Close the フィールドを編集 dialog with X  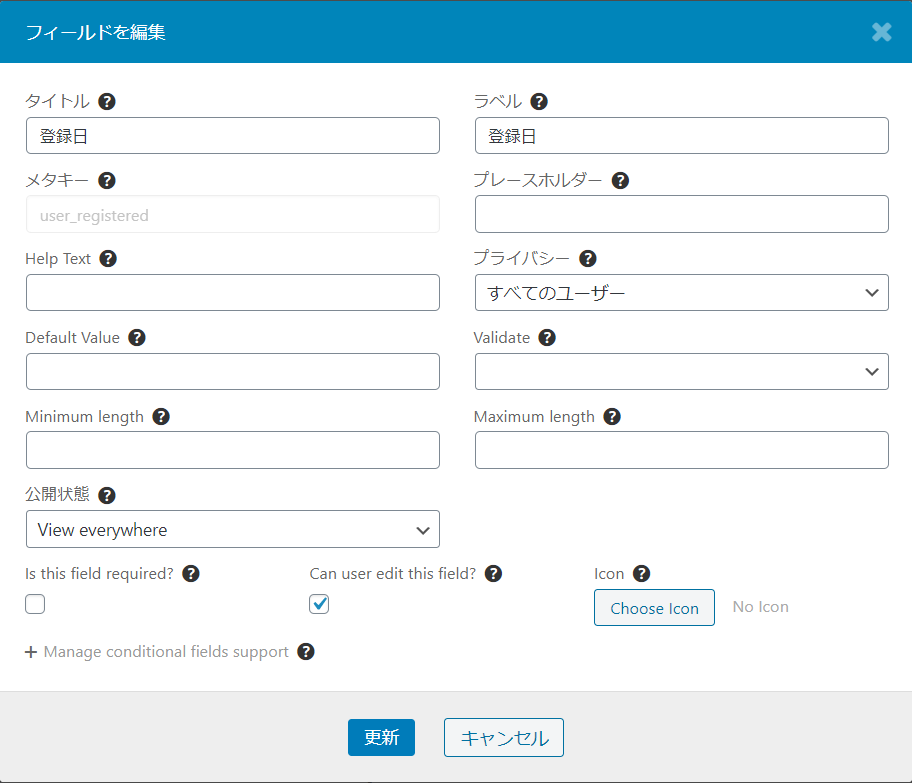(882, 32)
